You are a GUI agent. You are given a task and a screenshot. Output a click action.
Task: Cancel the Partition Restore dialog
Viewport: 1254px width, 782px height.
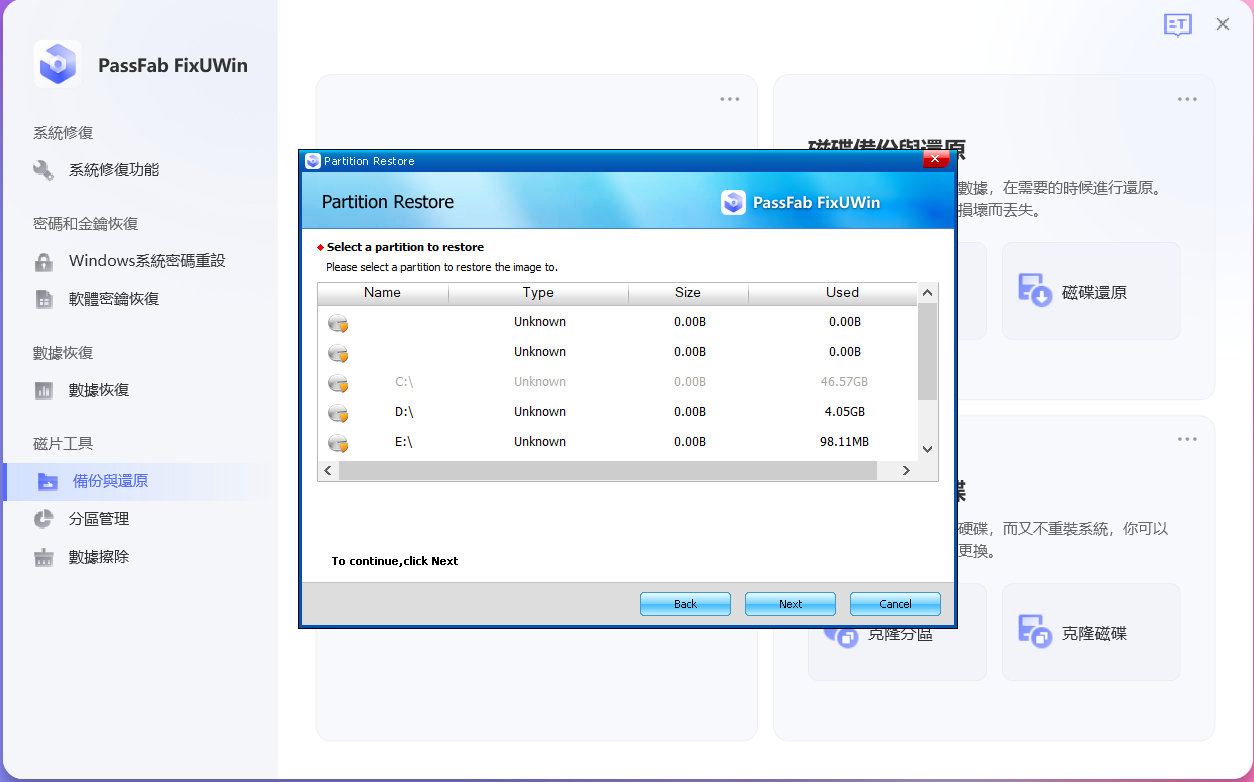895,604
